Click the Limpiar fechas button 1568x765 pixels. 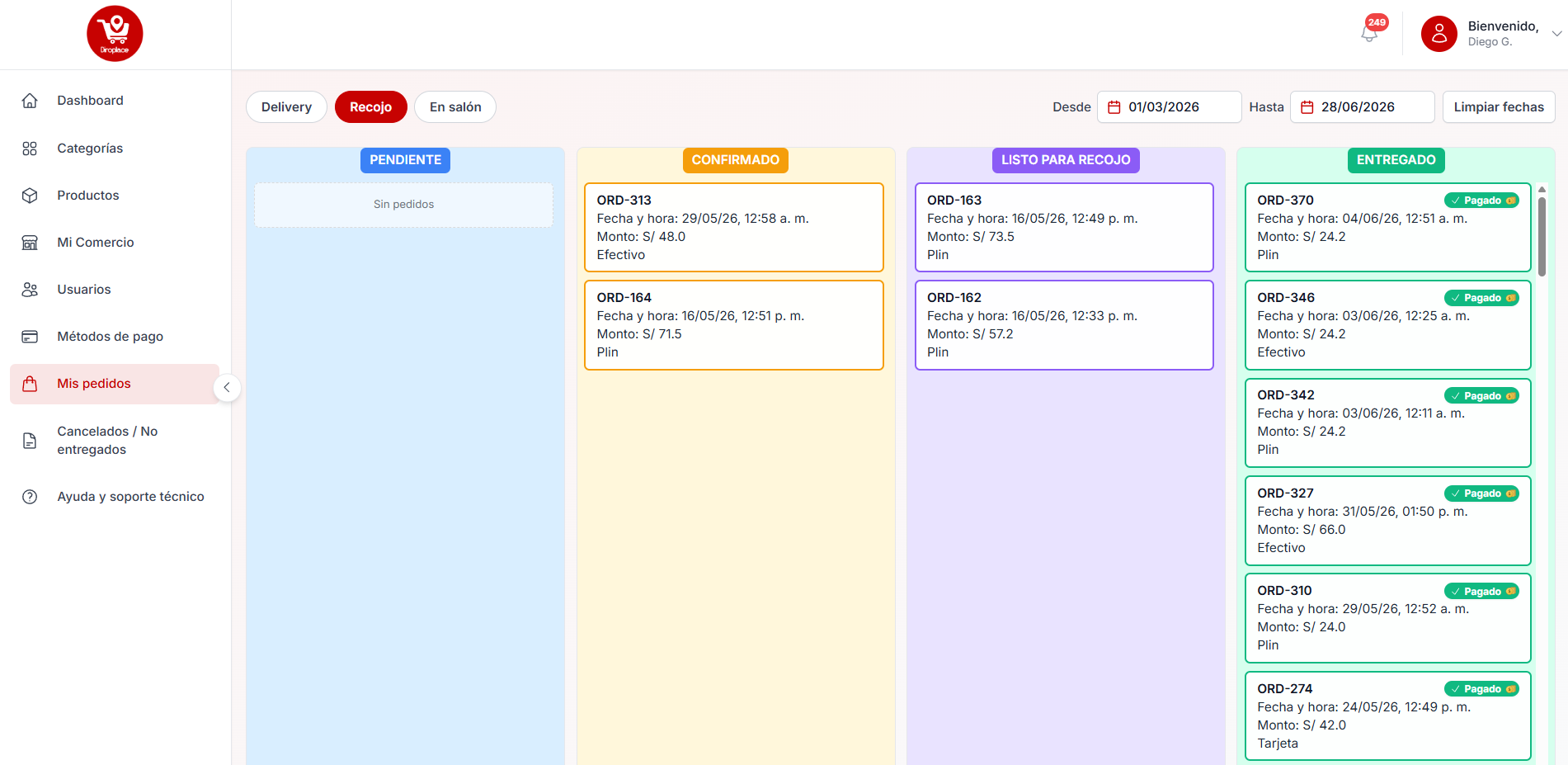coord(1499,107)
